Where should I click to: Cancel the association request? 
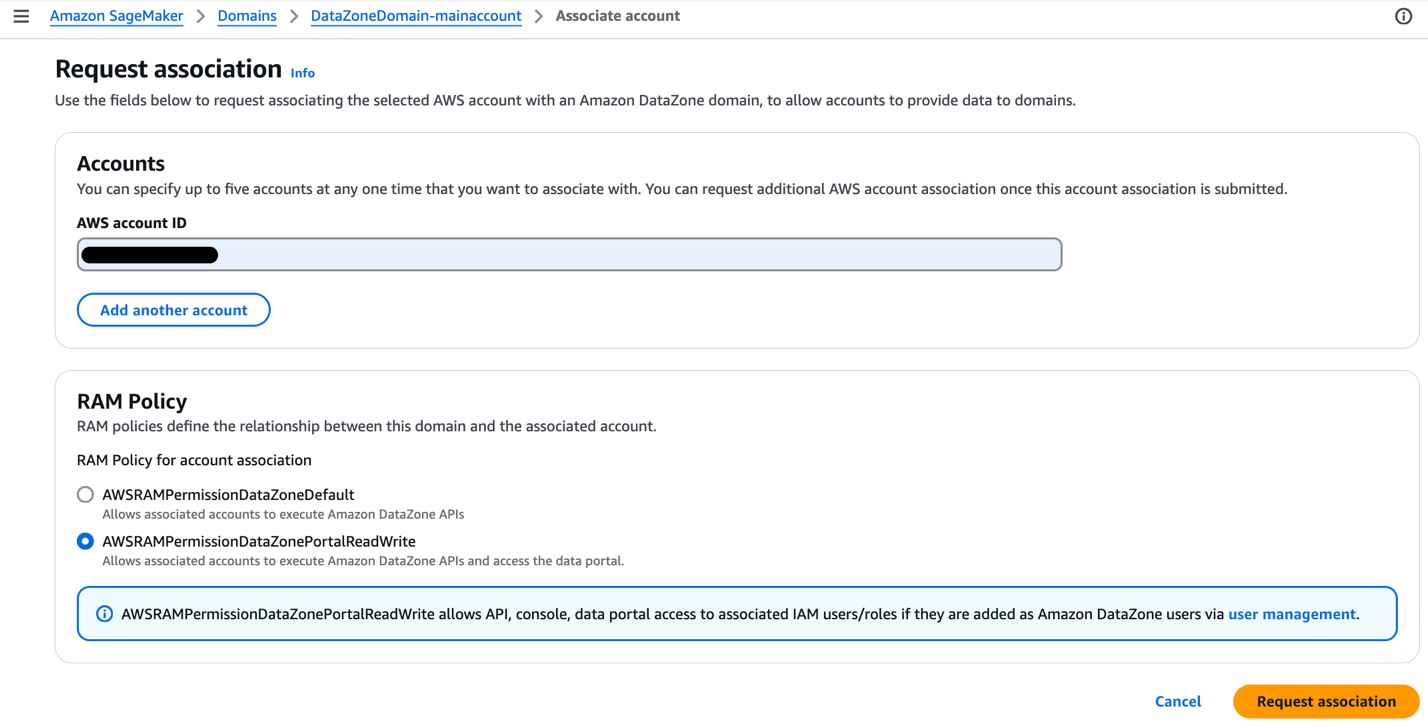click(1178, 701)
